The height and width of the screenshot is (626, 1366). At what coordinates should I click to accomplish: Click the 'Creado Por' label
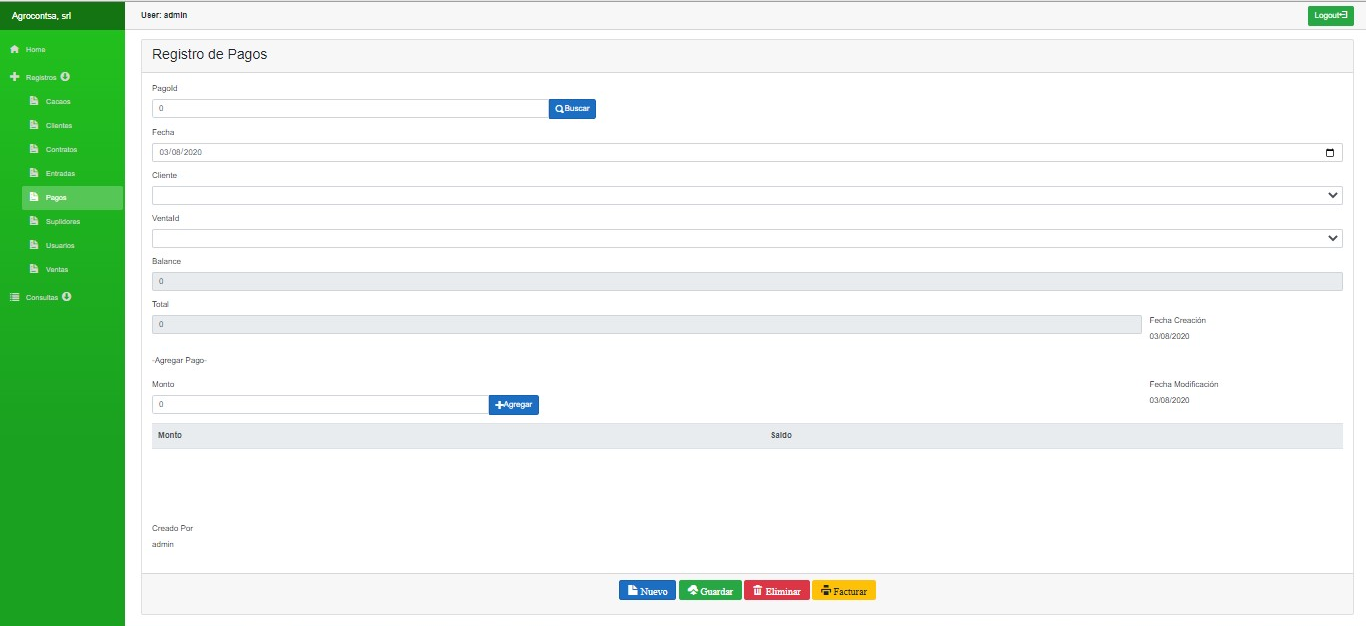[x=172, y=528]
